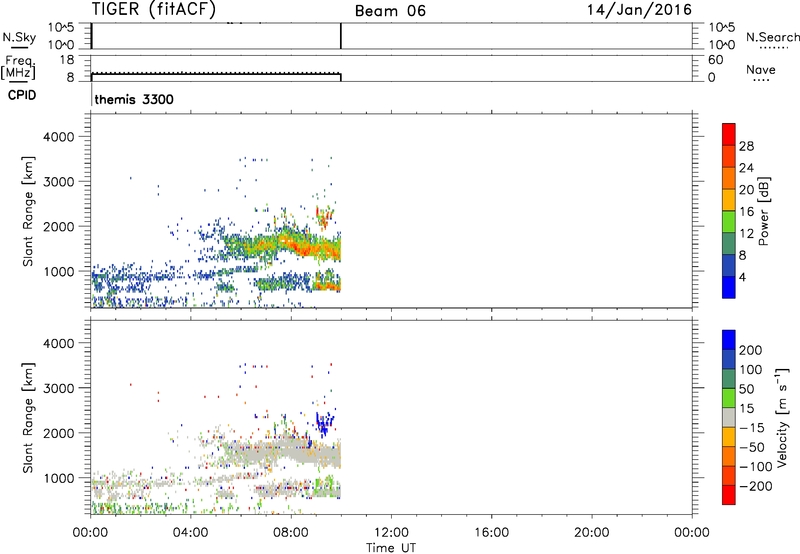Click the 'CPID' row label

click(22, 95)
